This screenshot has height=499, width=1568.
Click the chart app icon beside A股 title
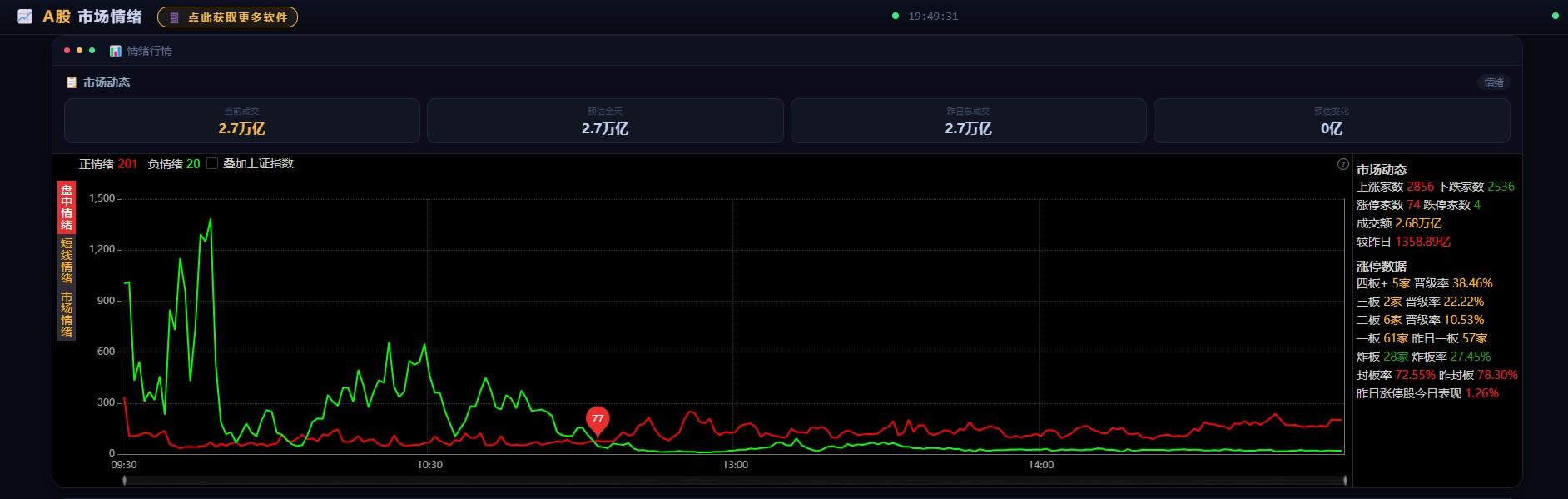[x=25, y=17]
